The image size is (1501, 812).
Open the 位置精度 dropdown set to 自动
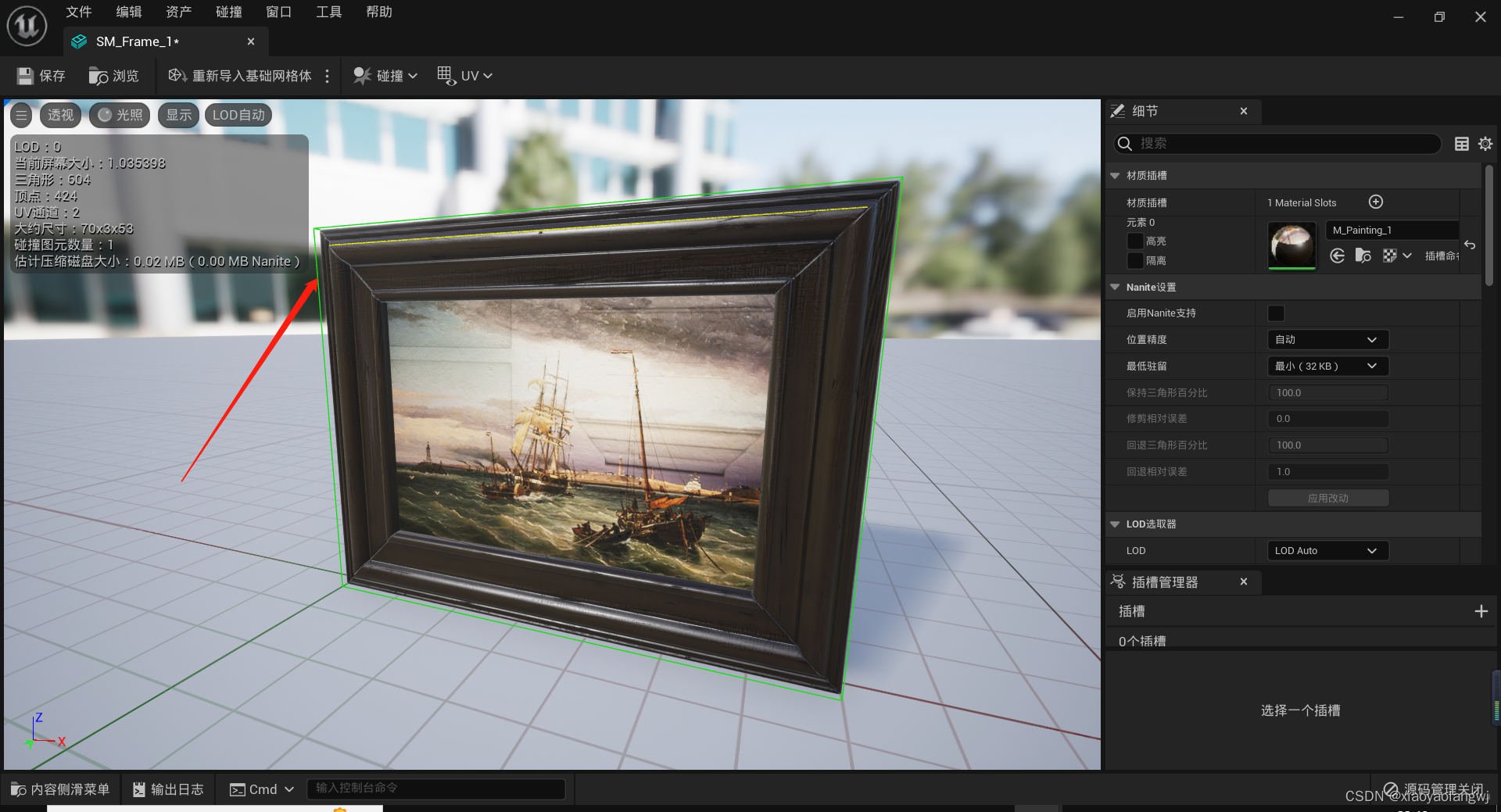[1327, 340]
